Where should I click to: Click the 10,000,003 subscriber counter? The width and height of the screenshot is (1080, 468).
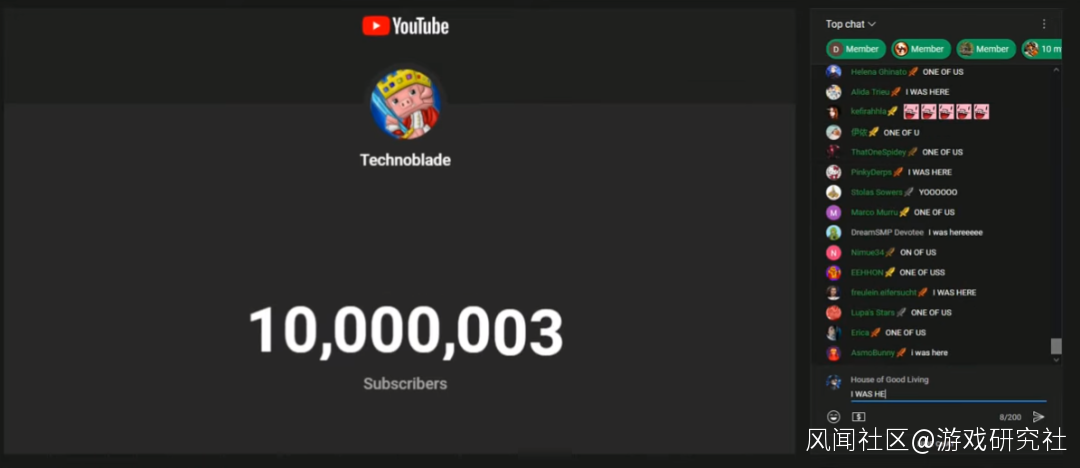405,332
